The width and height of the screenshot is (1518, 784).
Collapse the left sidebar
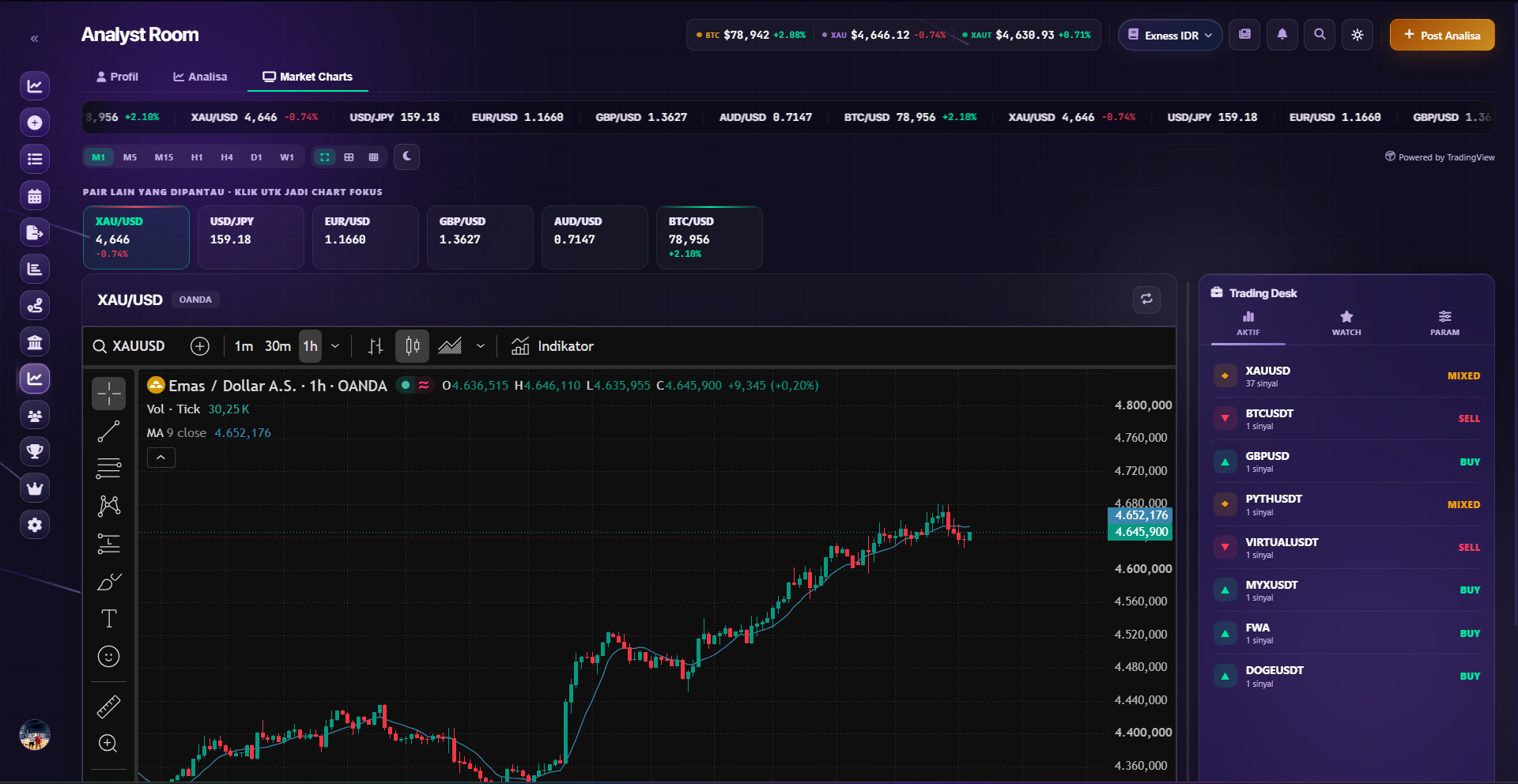pos(34,38)
